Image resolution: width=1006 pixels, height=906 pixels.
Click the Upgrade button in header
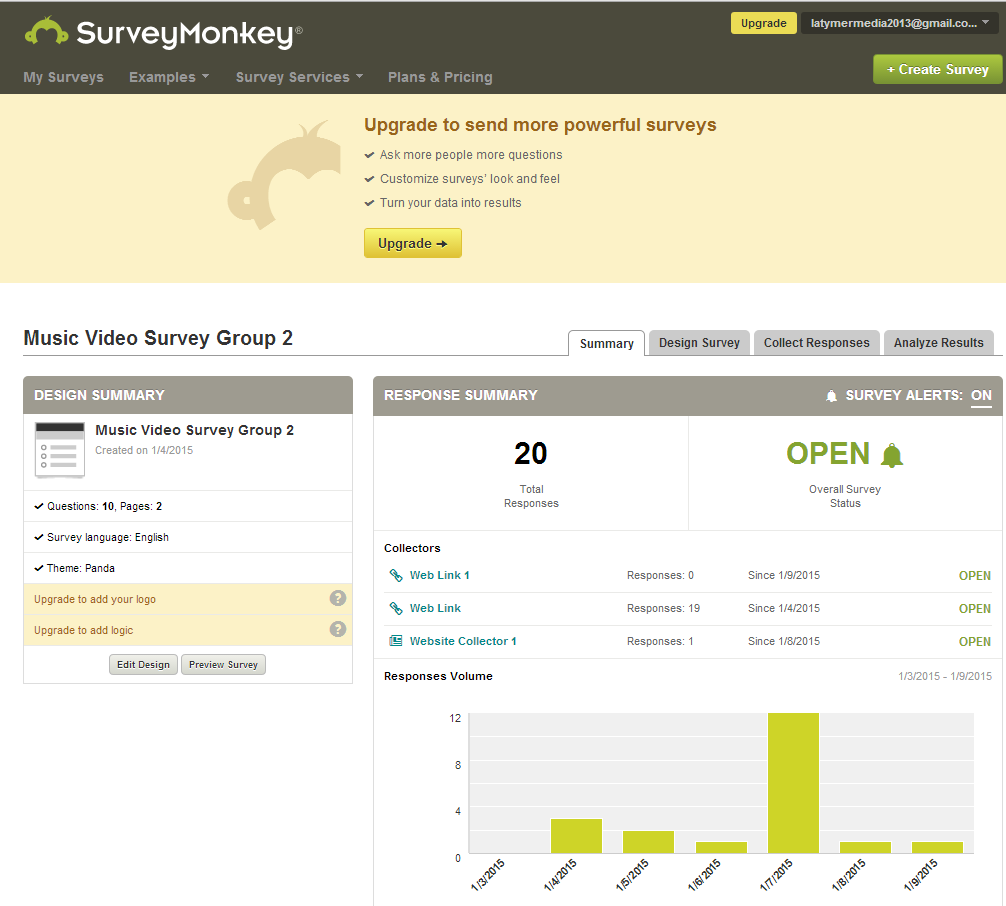pos(763,23)
